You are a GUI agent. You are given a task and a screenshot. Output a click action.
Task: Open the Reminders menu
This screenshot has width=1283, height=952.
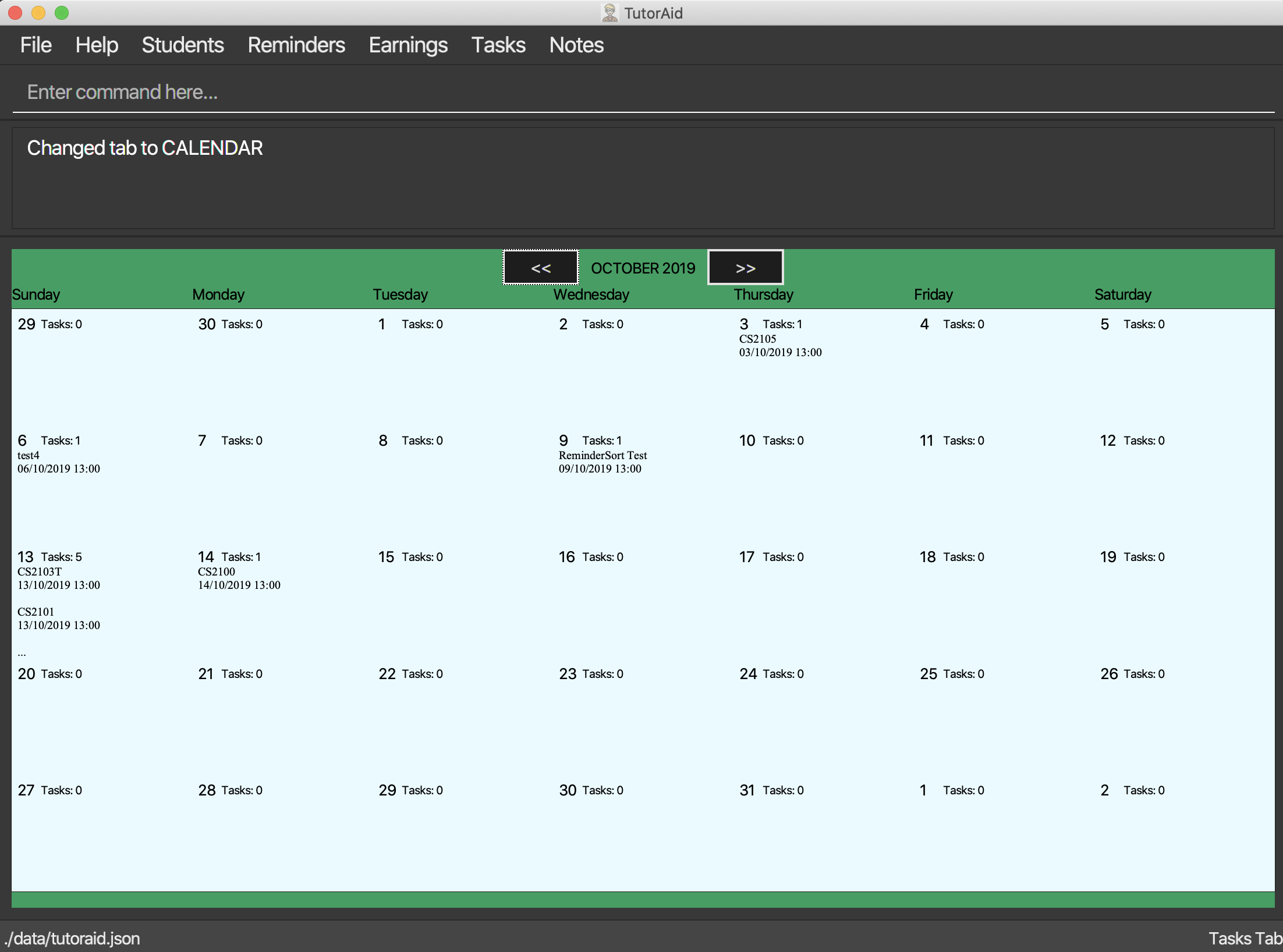pyautogui.click(x=296, y=45)
